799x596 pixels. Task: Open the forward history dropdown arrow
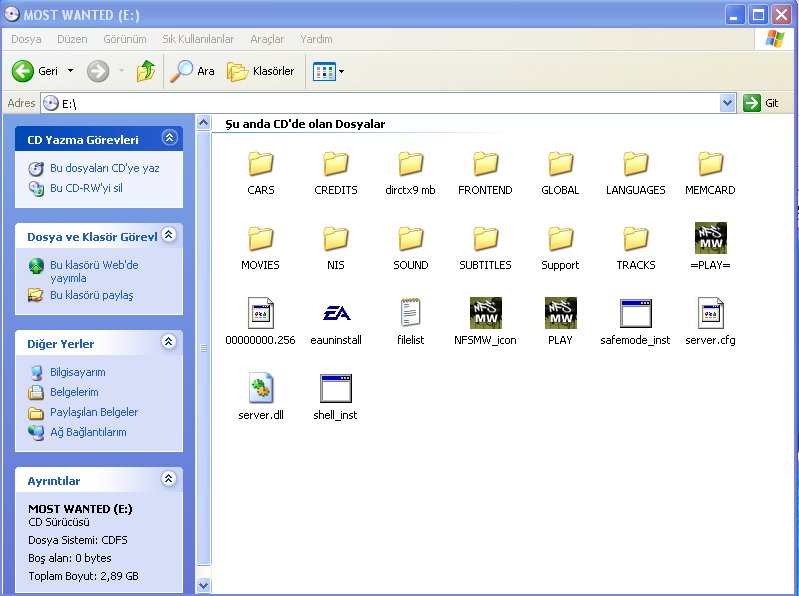121,71
